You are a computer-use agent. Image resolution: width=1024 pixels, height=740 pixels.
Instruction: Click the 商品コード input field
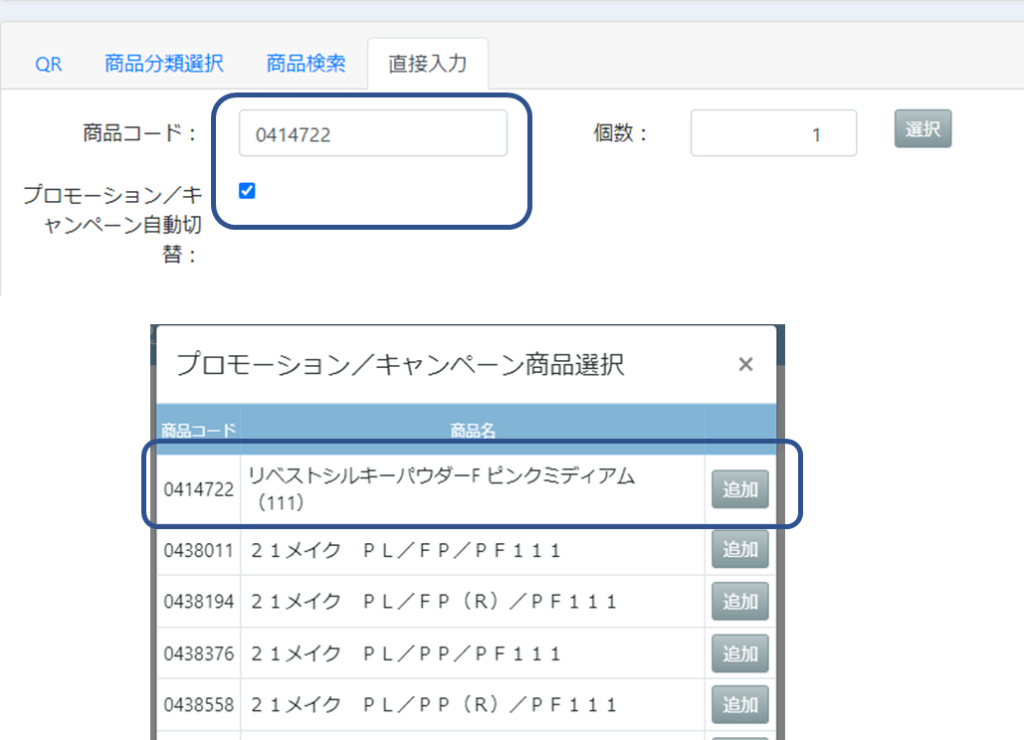pyautogui.click(x=373, y=133)
